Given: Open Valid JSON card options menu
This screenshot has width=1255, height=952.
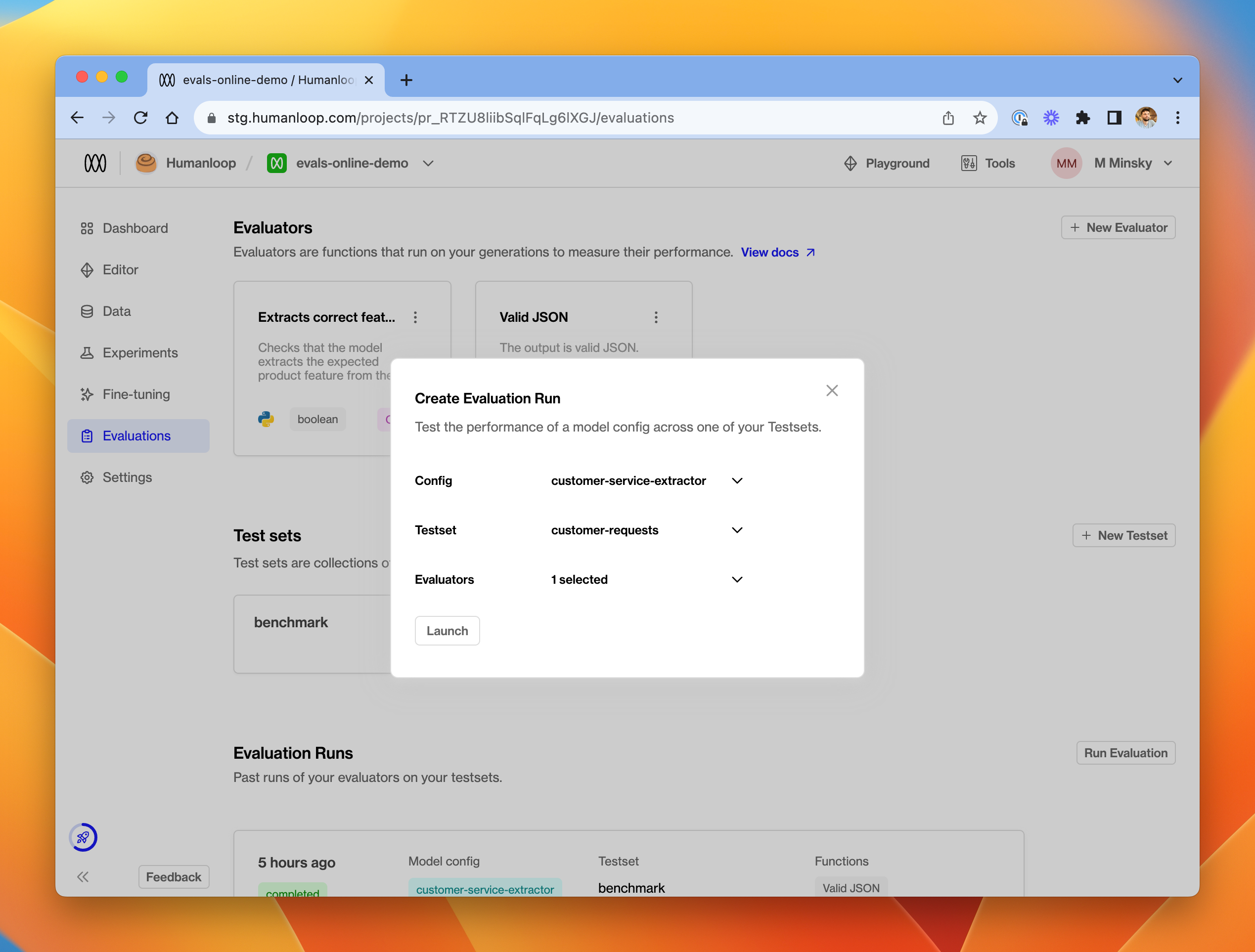Looking at the screenshot, I should 656,317.
